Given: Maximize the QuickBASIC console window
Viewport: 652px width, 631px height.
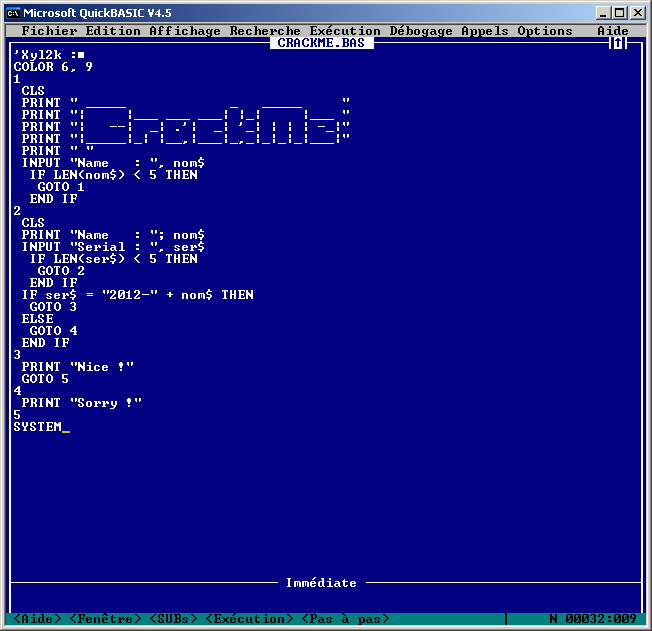Looking at the screenshot, I should click(619, 13).
